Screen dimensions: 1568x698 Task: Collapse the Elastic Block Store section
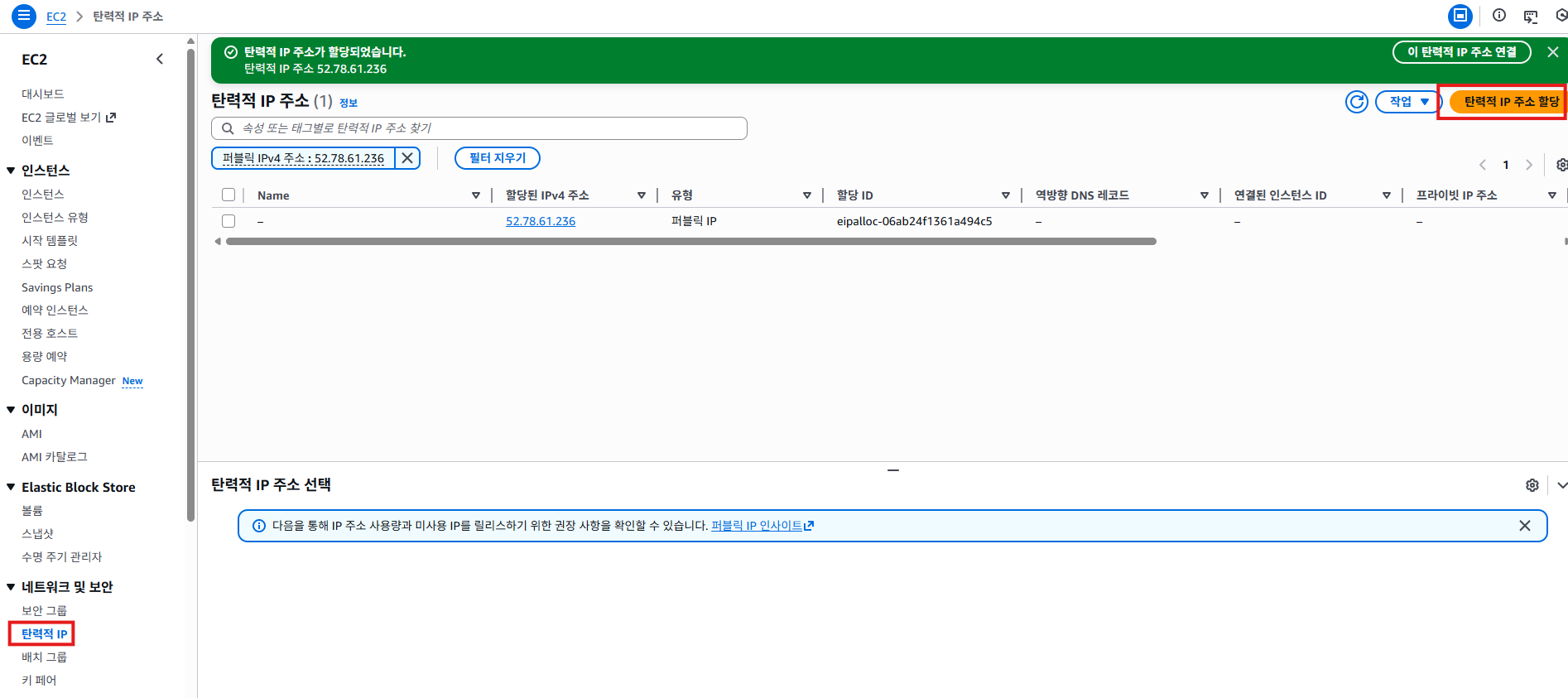(x=11, y=488)
